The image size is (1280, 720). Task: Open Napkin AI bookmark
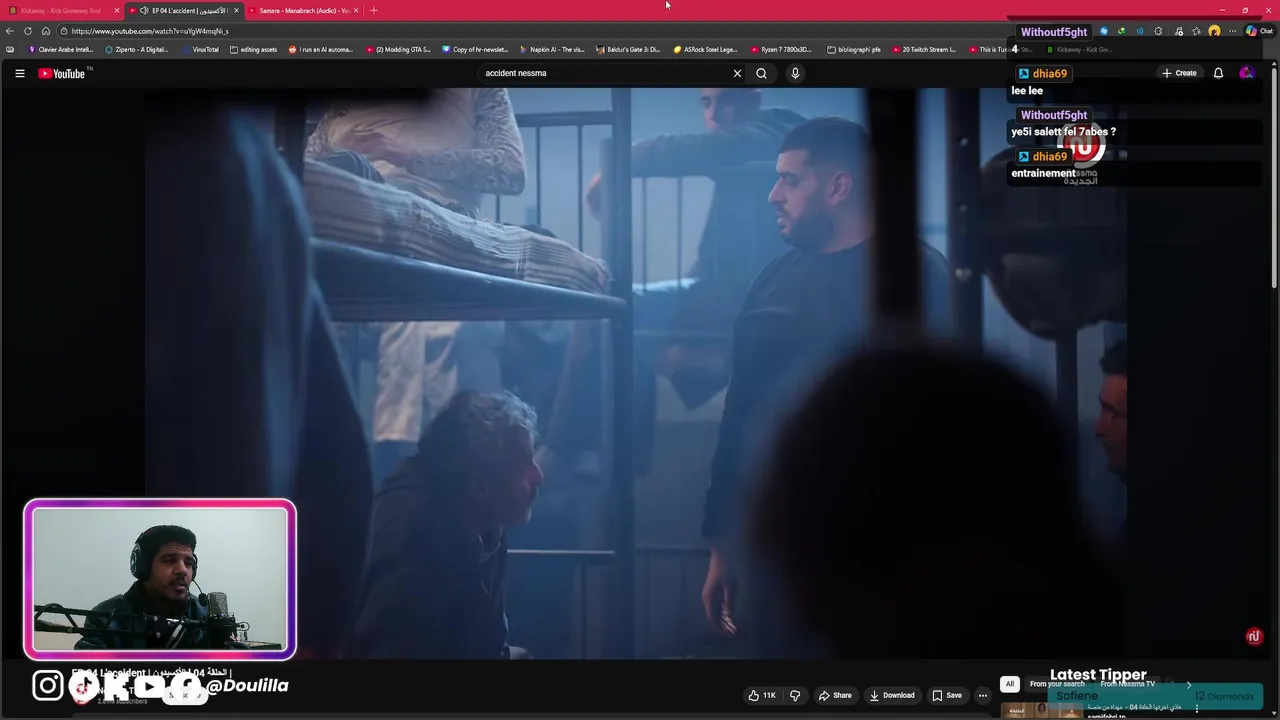pos(552,49)
